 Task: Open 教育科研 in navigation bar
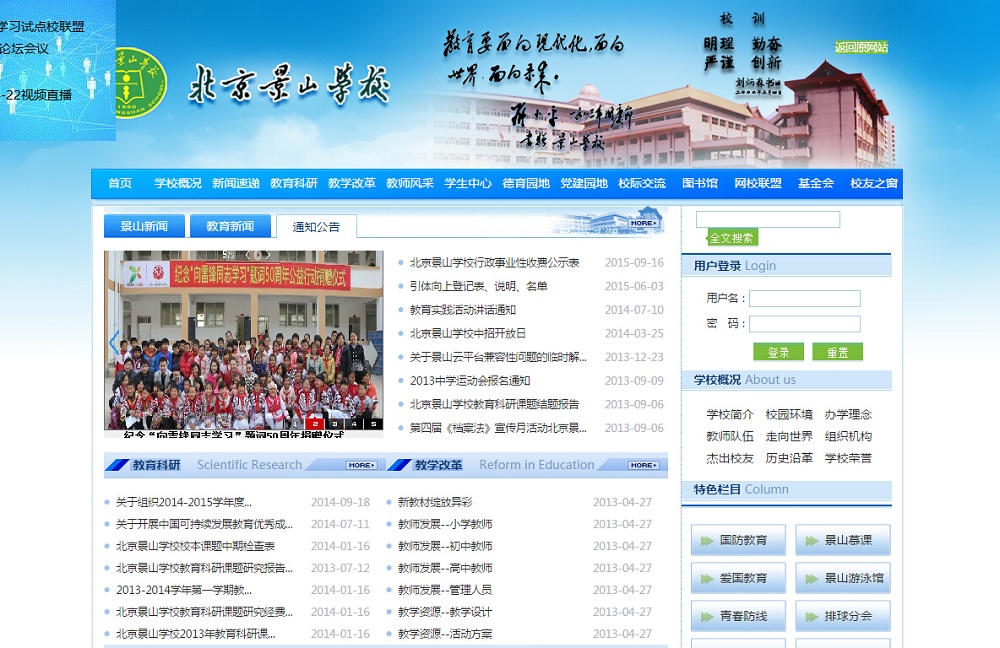(294, 183)
